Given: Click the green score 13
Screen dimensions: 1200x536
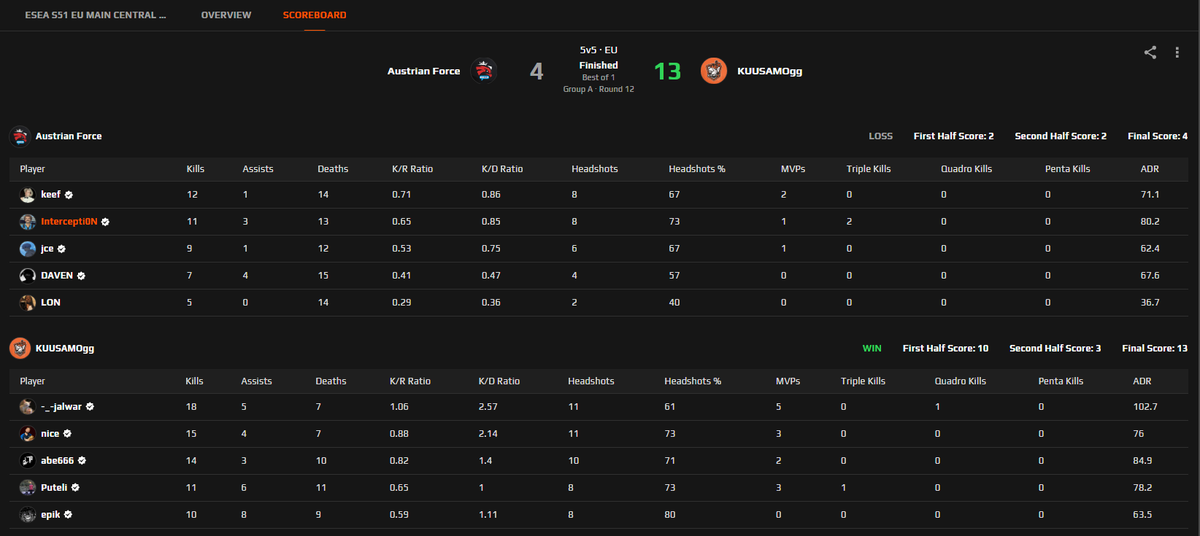Looking at the screenshot, I should (x=667, y=71).
